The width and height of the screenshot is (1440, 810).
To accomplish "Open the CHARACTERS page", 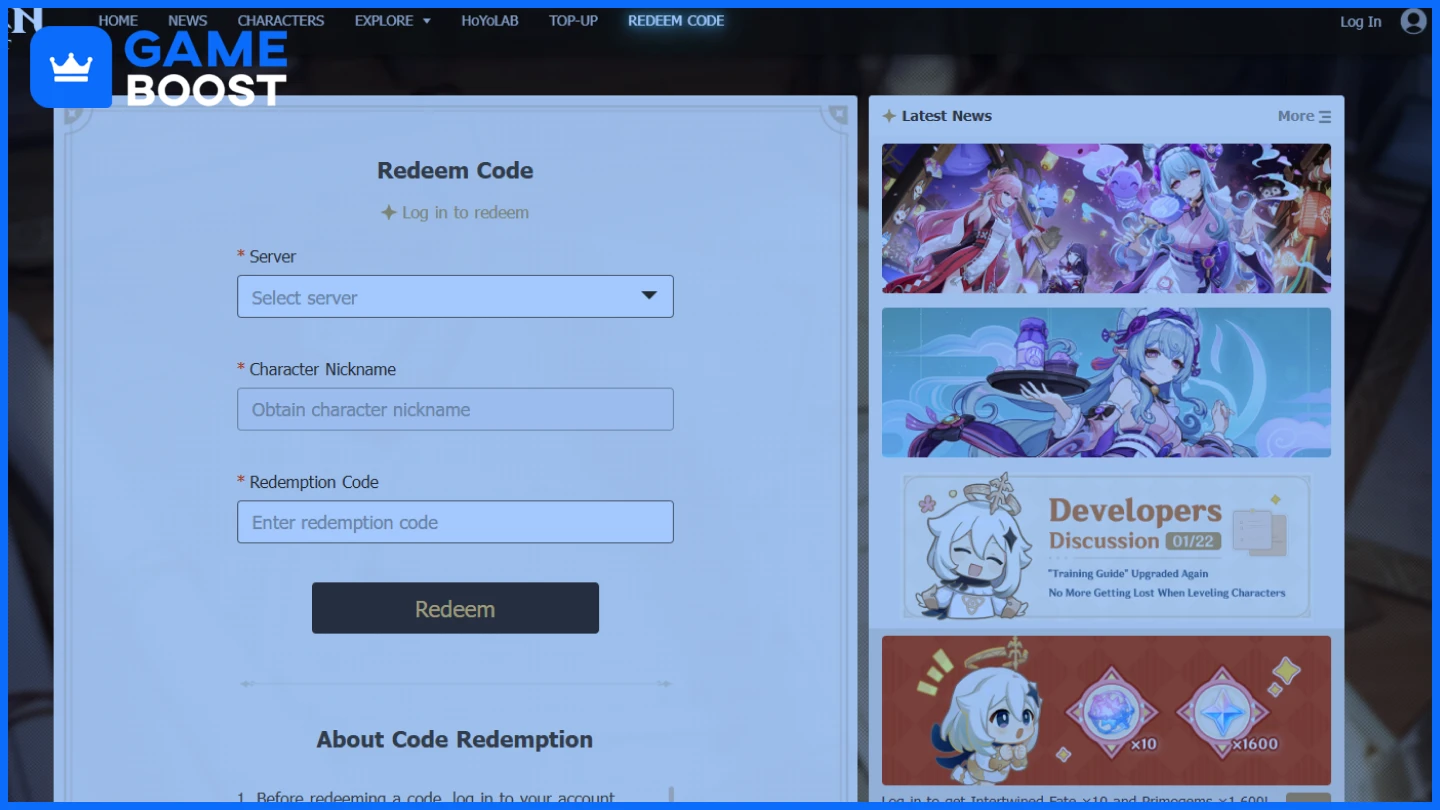I will tap(281, 21).
